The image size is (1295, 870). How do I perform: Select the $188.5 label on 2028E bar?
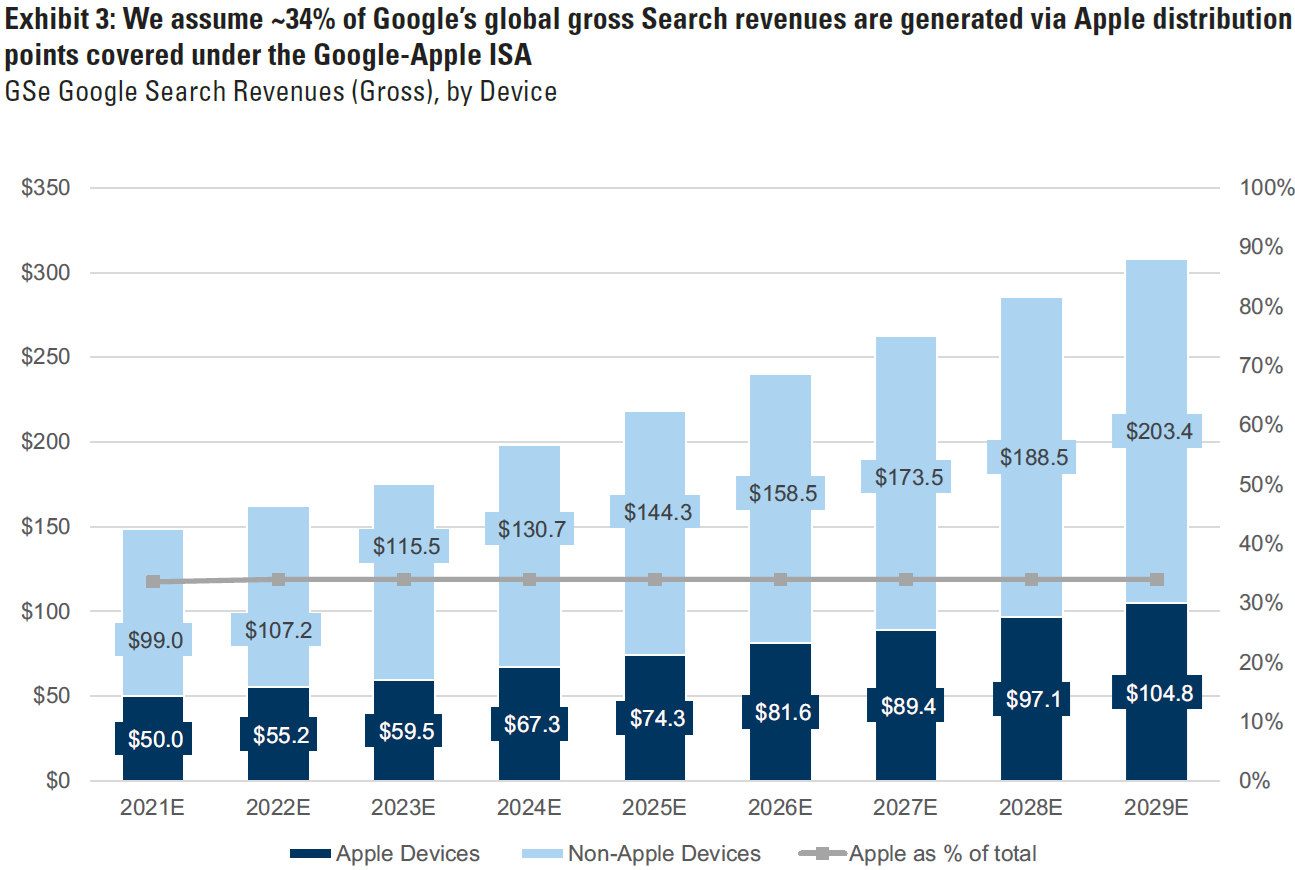[x=1031, y=456]
